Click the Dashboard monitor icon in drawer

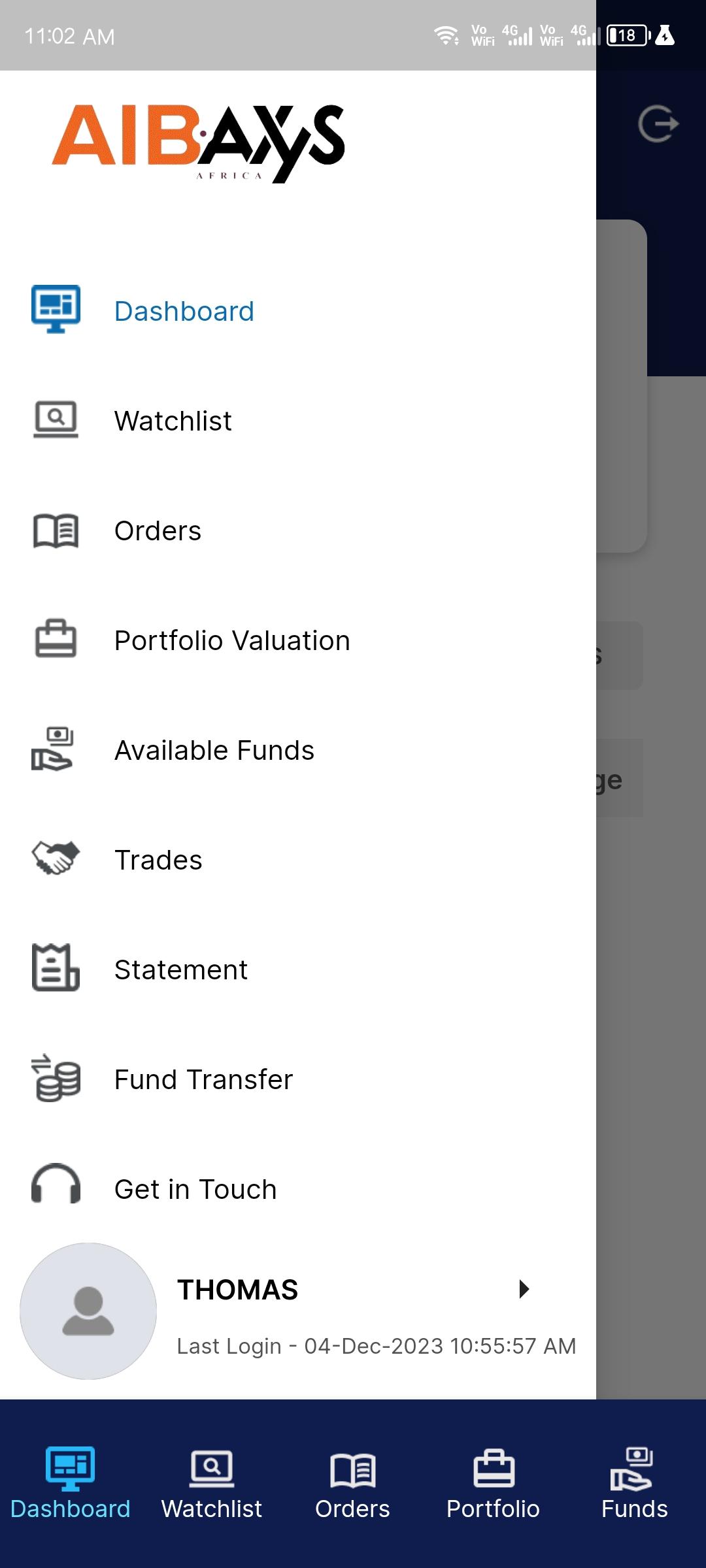pos(56,309)
